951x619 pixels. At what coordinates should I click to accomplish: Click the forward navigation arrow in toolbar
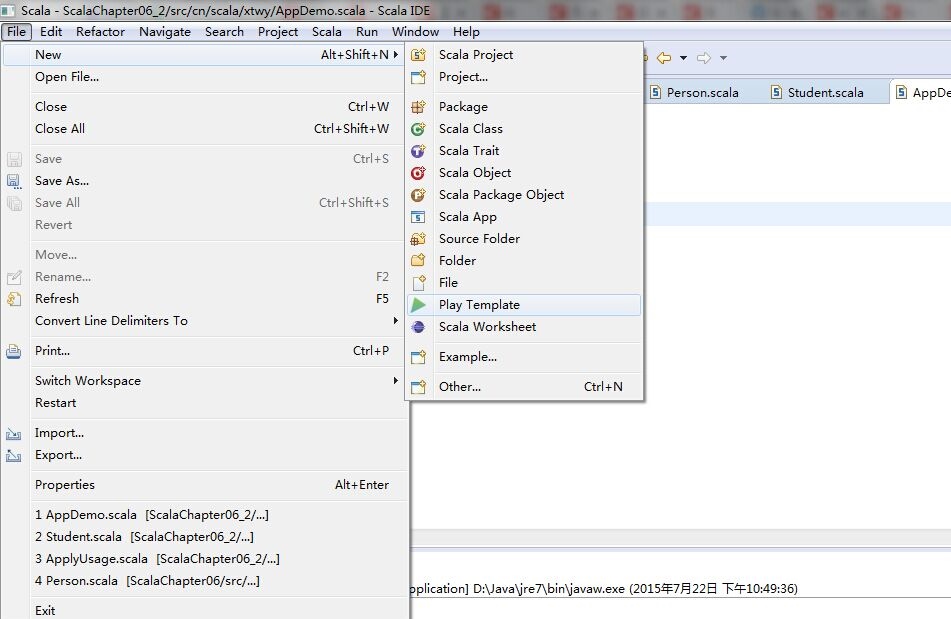click(x=704, y=58)
